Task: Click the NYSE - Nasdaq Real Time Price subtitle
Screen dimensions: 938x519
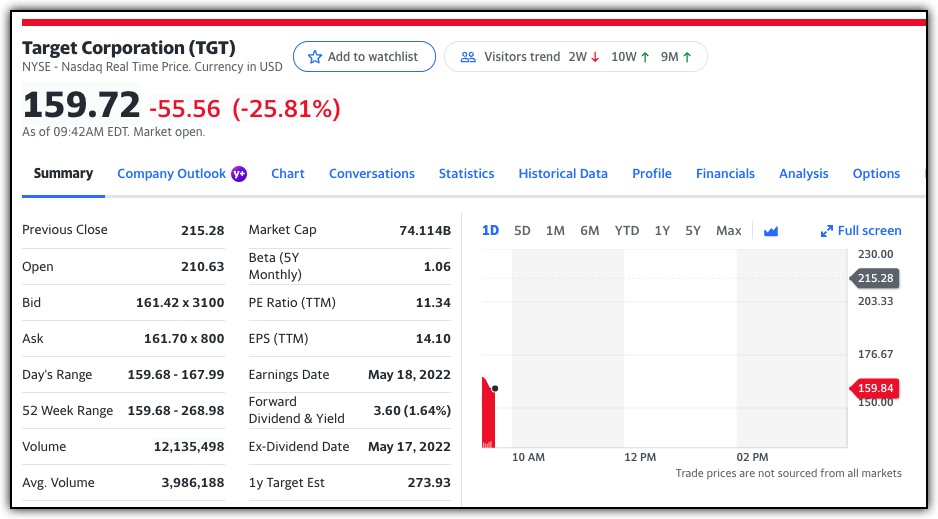Action: tap(152, 67)
